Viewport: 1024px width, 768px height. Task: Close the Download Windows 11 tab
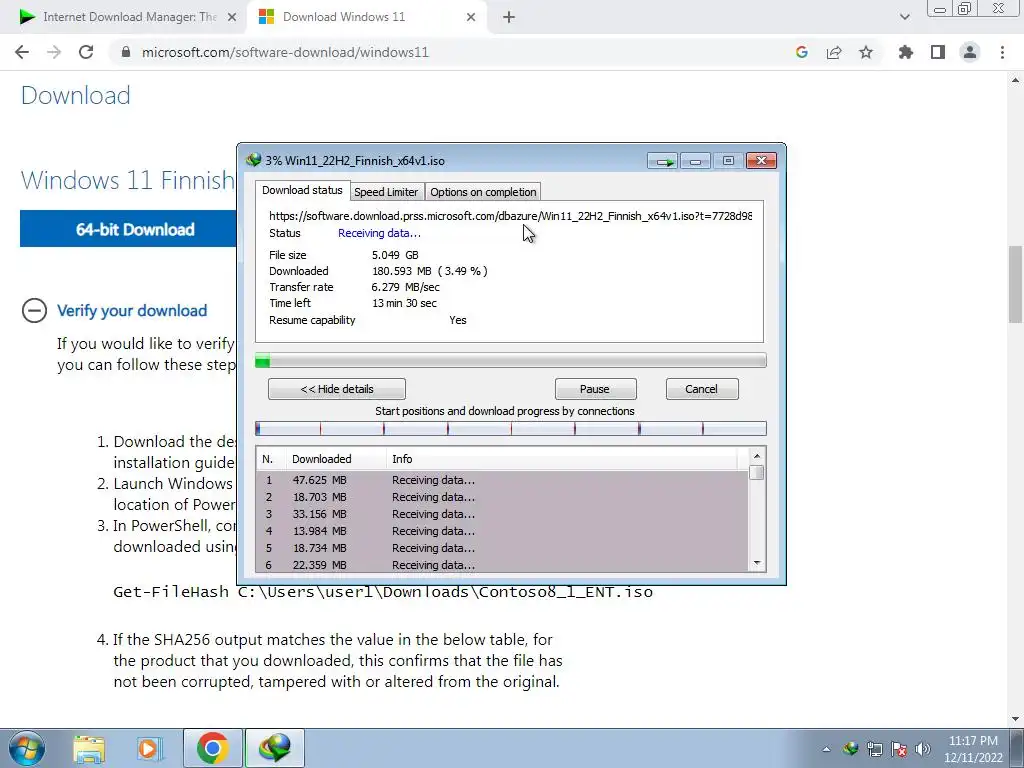[471, 18]
